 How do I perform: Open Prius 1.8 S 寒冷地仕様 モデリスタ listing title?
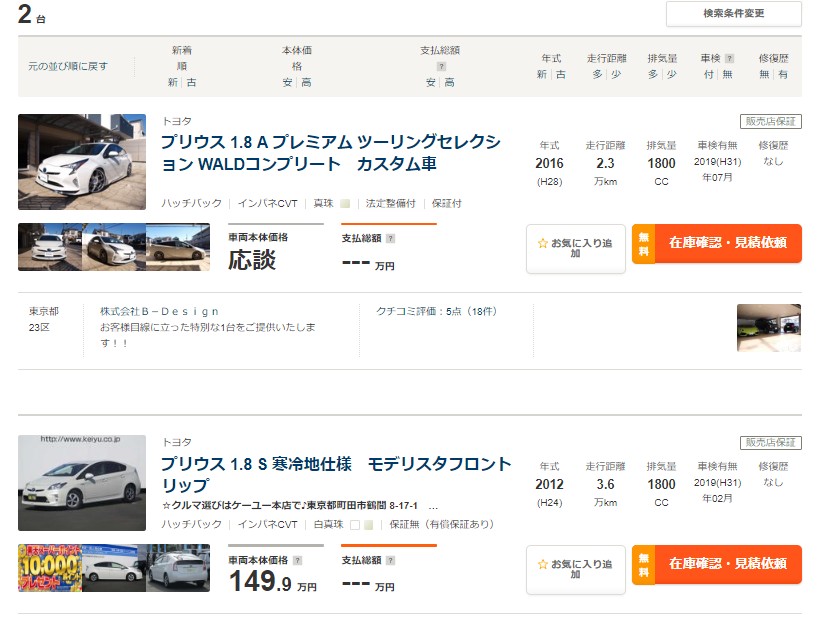point(336,474)
